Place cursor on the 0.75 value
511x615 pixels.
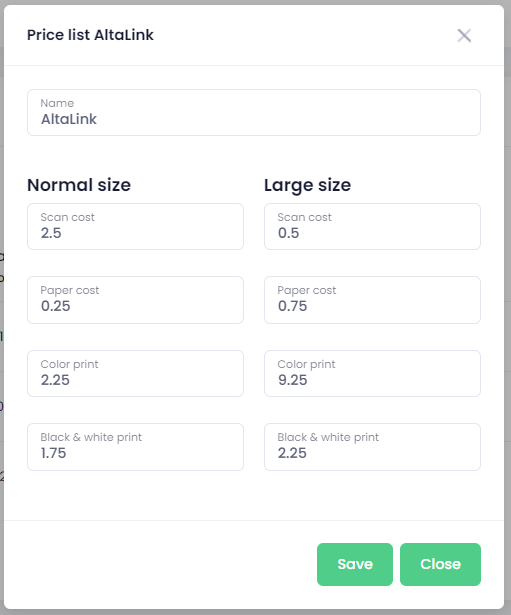[293, 306]
